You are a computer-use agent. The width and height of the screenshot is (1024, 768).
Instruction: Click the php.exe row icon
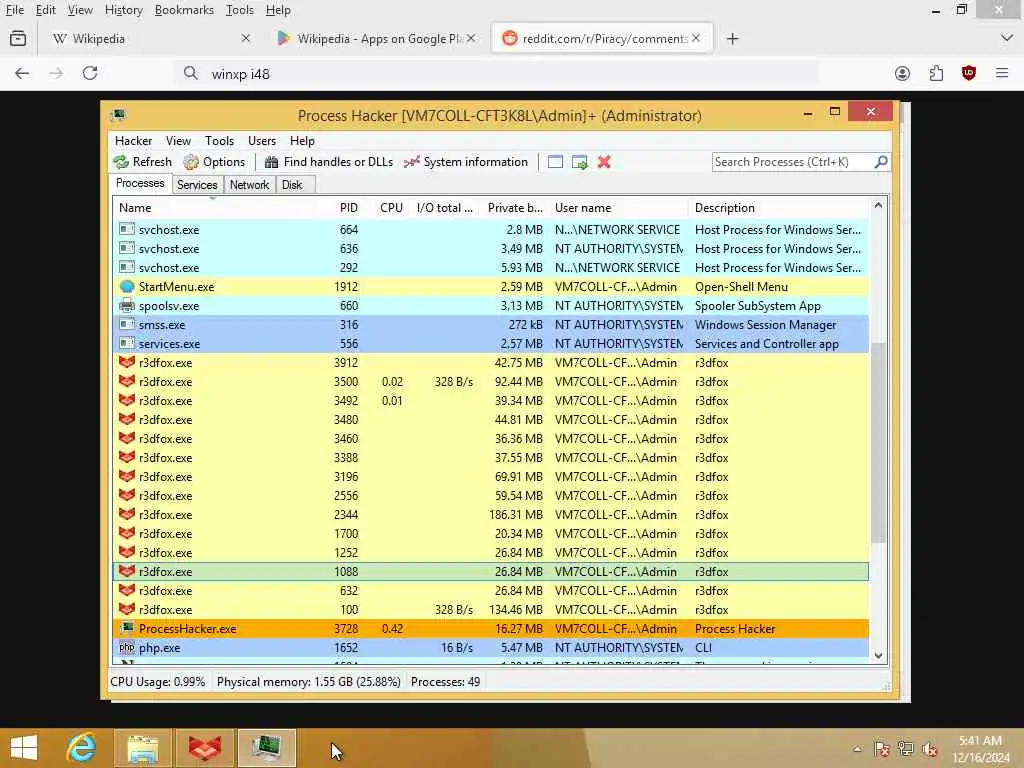(x=127, y=648)
